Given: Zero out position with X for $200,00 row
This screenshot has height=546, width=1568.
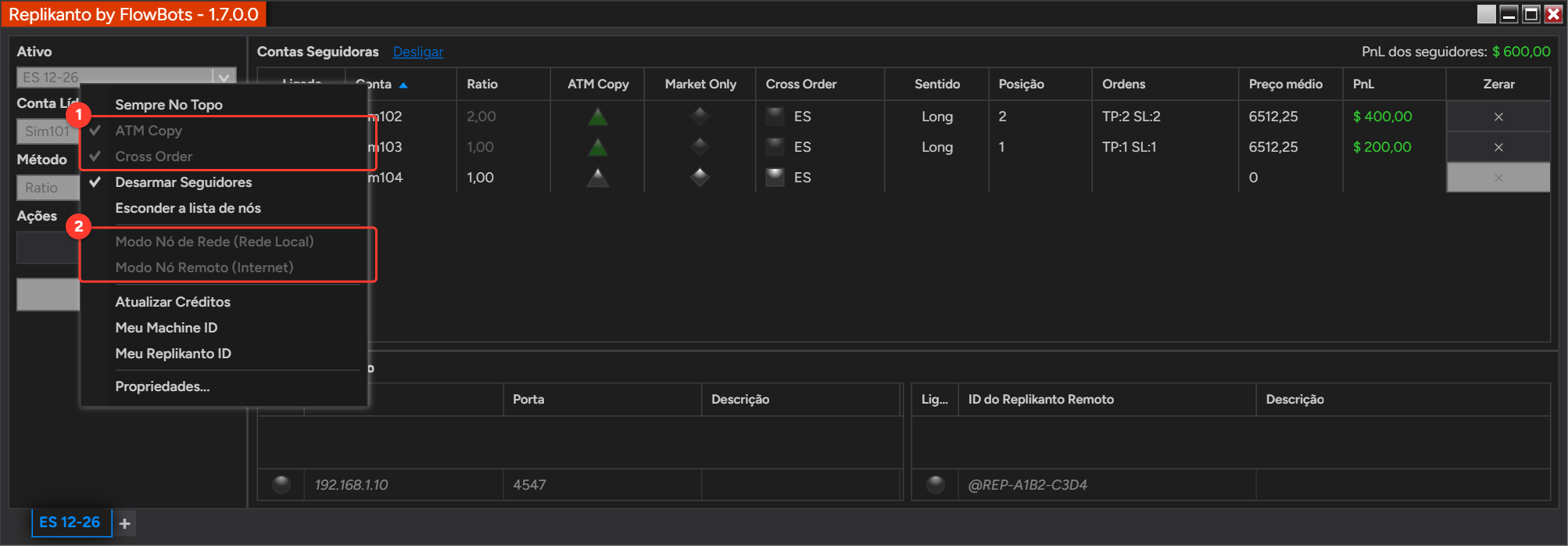Looking at the screenshot, I should (x=1498, y=147).
